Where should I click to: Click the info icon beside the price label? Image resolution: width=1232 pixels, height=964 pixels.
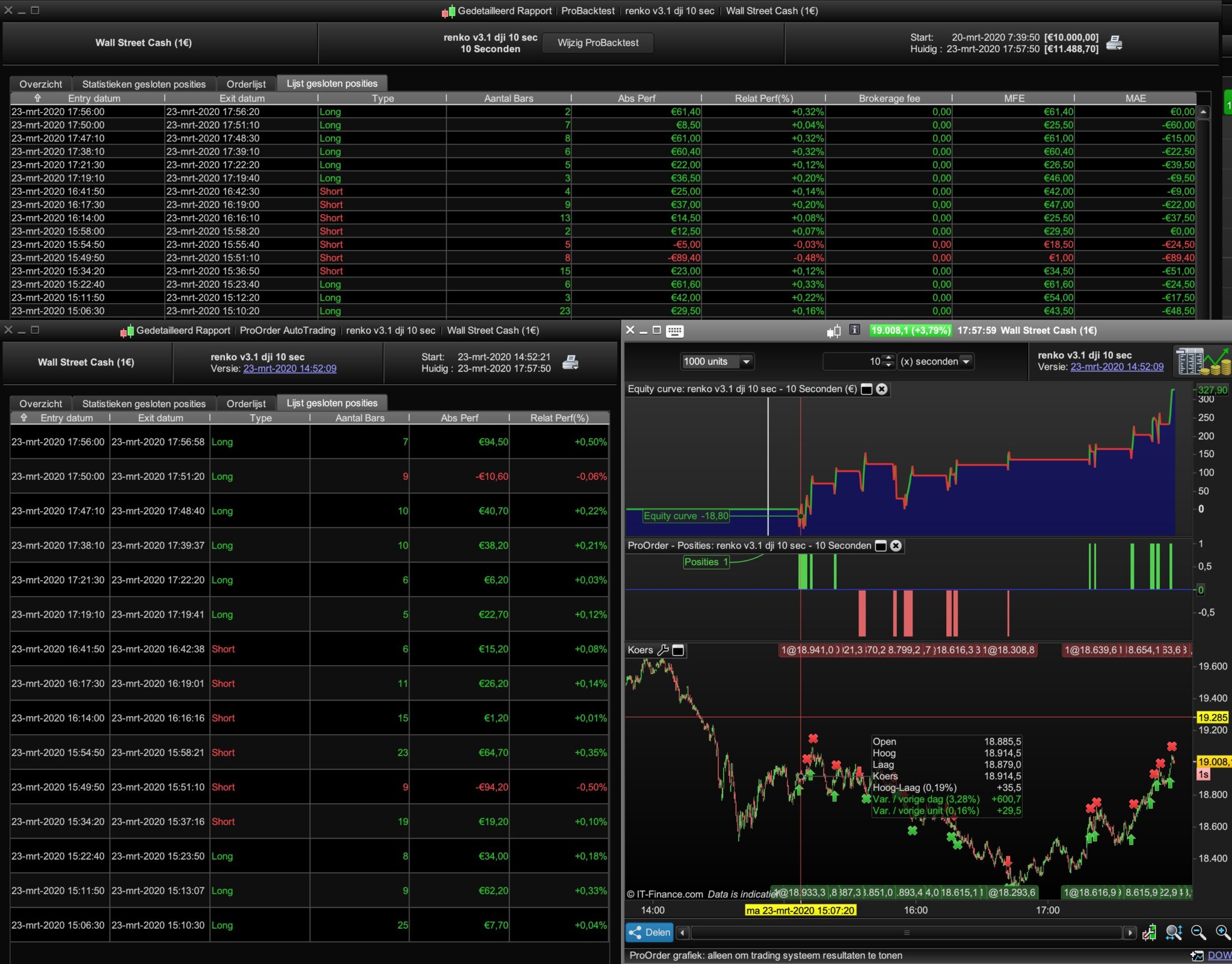pyautogui.click(x=854, y=330)
